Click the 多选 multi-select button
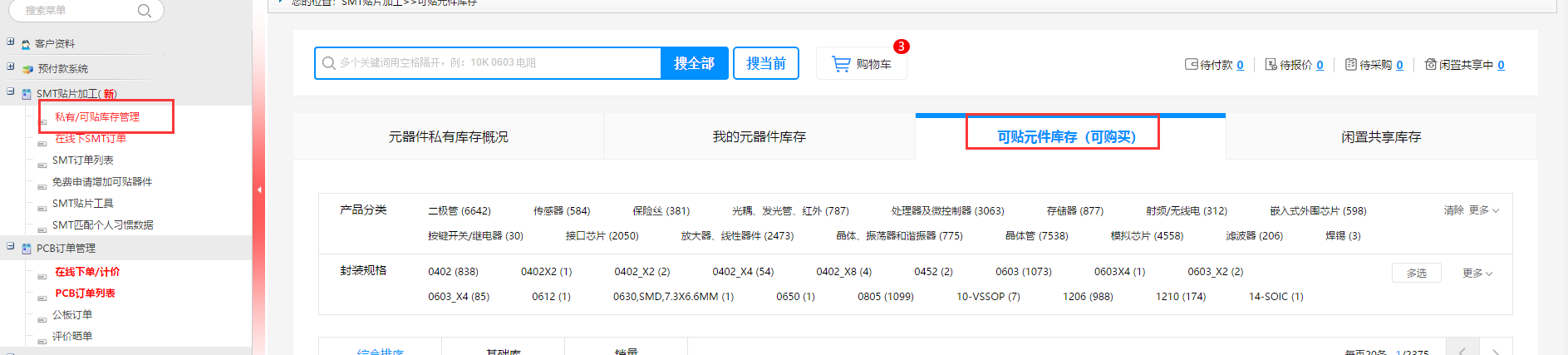The width and height of the screenshot is (1568, 355). coord(1416,273)
